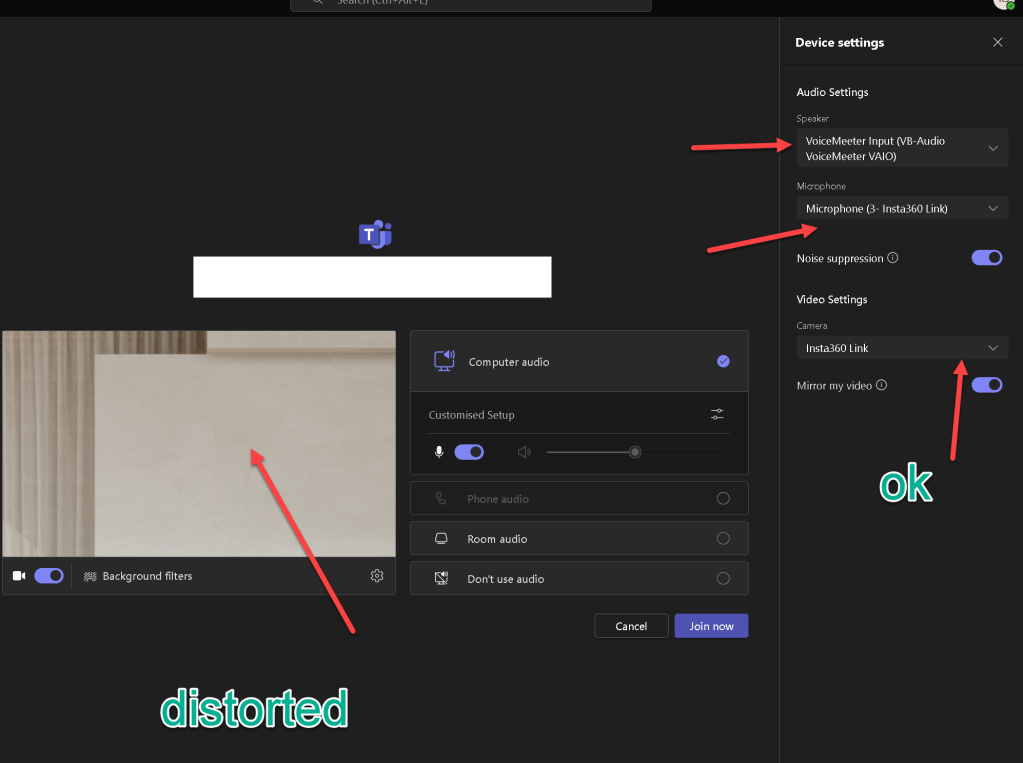Screen dimensions: 1023x763
Task: Click the Computer audio monitor icon
Action: click(444, 361)
